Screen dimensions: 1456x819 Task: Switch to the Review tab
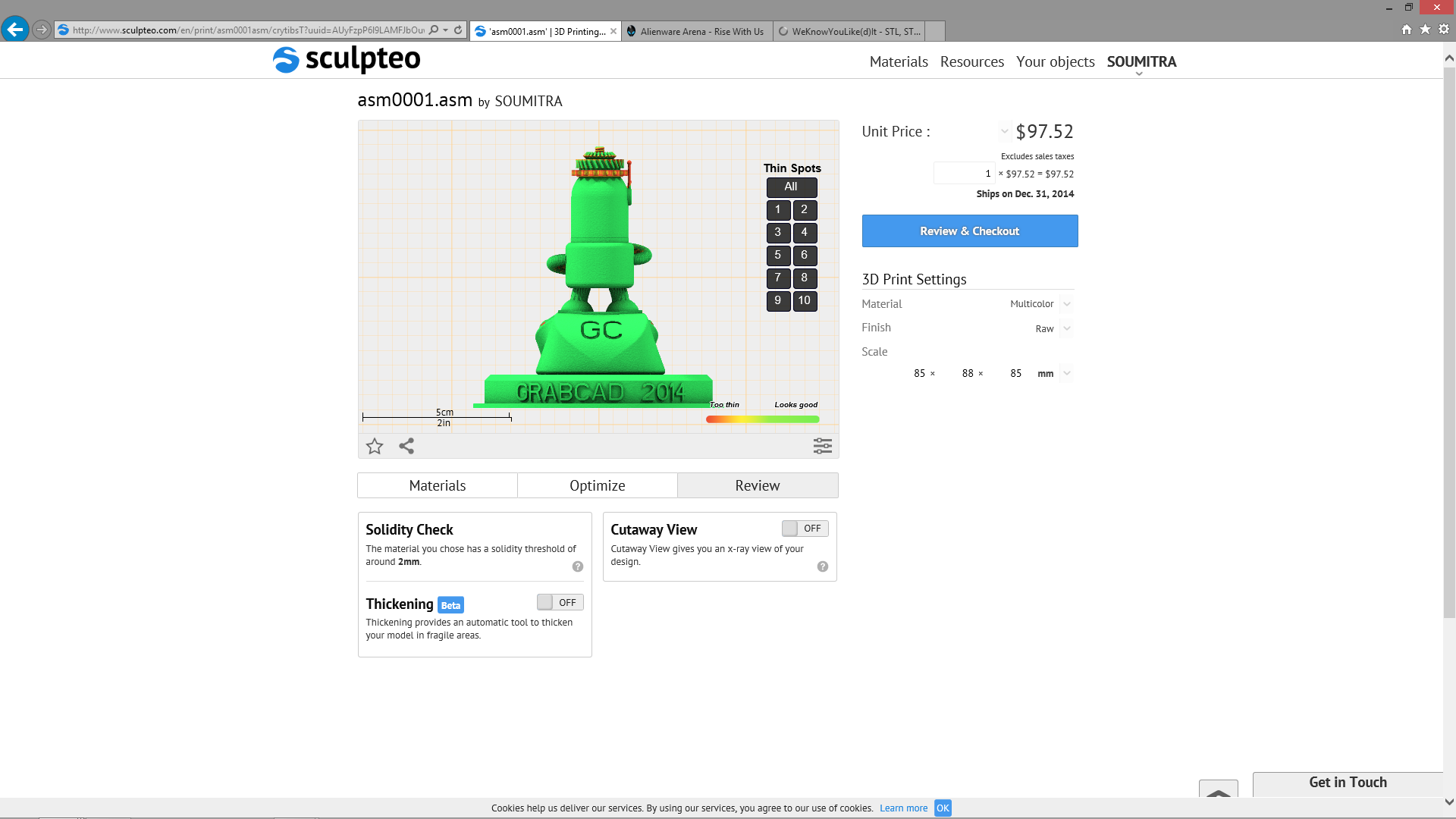[758, 485]
